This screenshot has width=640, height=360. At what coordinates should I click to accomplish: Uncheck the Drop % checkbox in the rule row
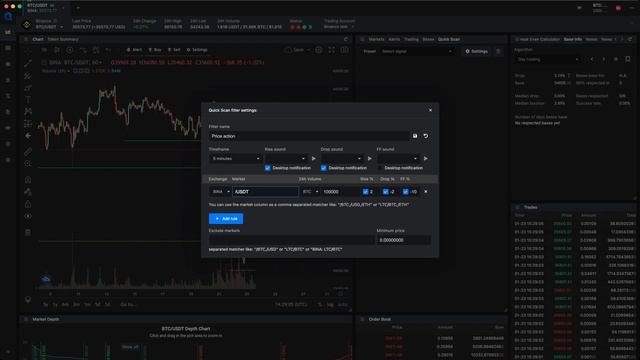[x=386, y=191]
